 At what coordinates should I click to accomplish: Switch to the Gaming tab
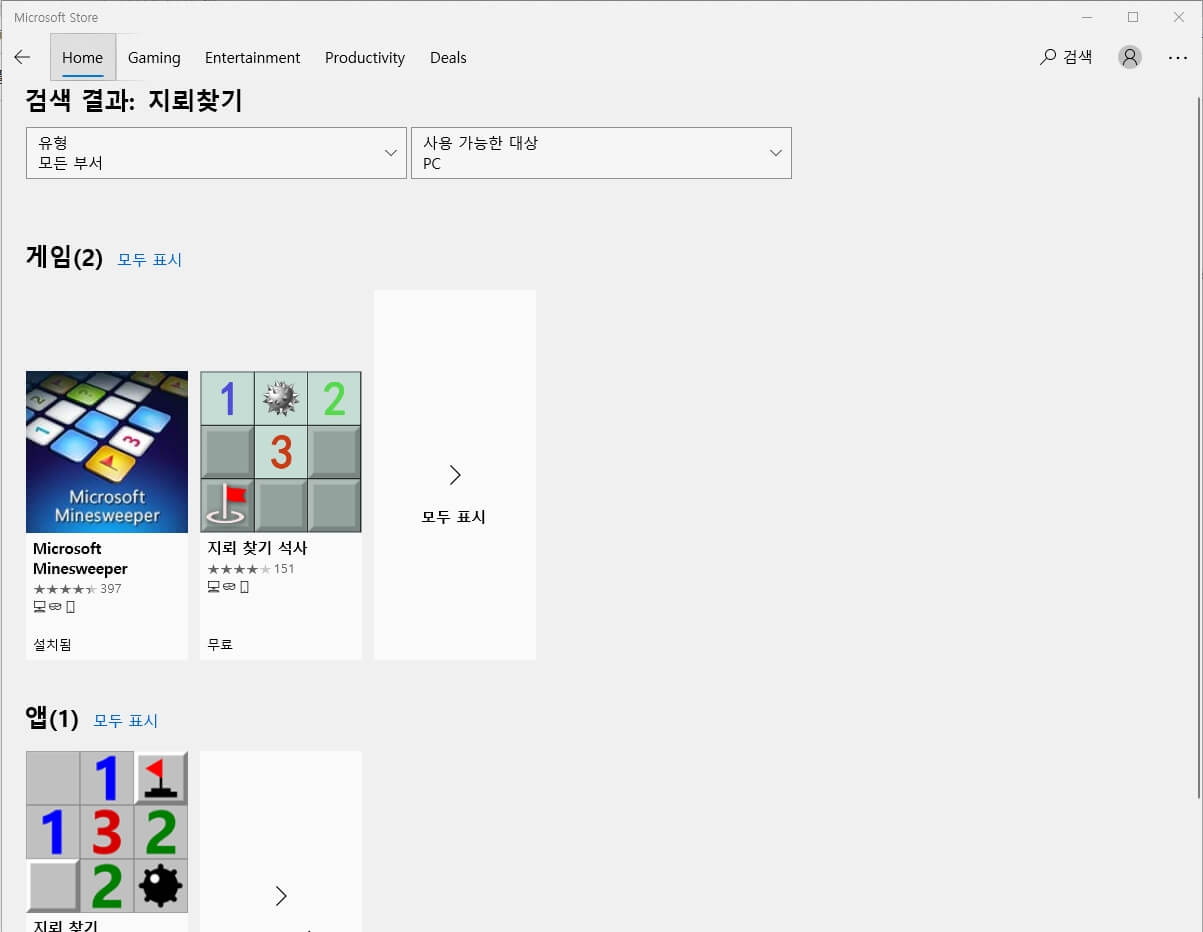(154, 57)
